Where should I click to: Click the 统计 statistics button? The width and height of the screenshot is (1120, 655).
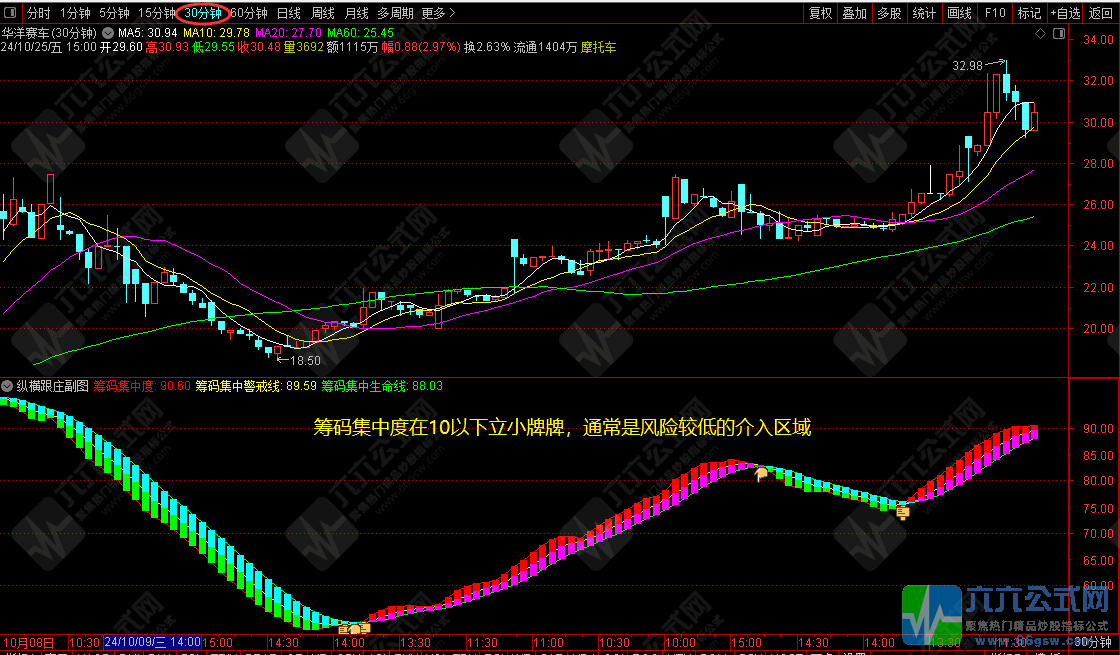click(924, 13)
